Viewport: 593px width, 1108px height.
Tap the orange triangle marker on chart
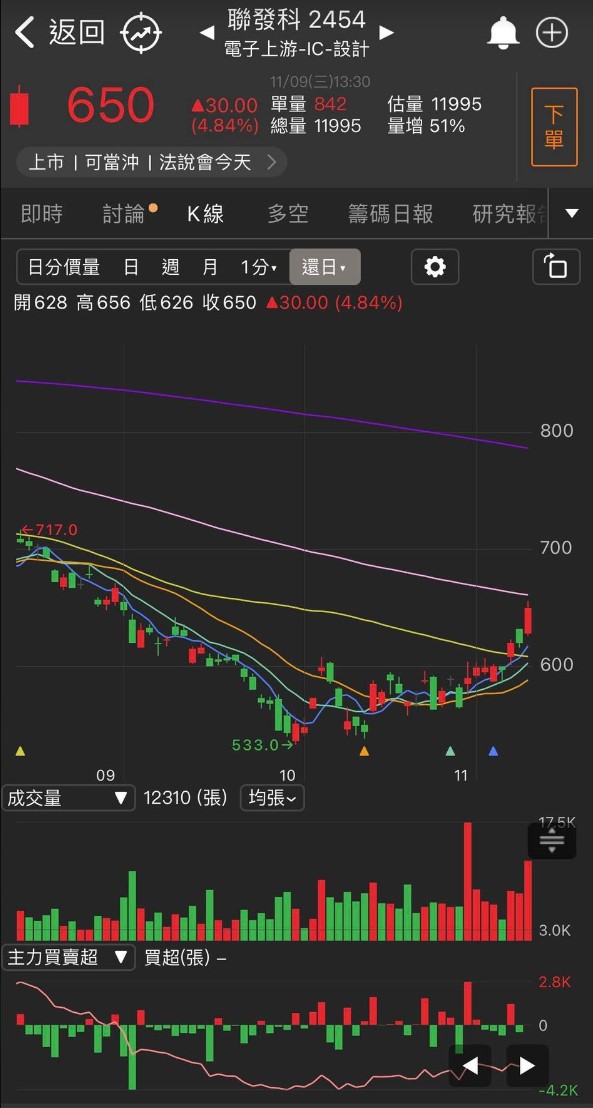pos(364,751)
